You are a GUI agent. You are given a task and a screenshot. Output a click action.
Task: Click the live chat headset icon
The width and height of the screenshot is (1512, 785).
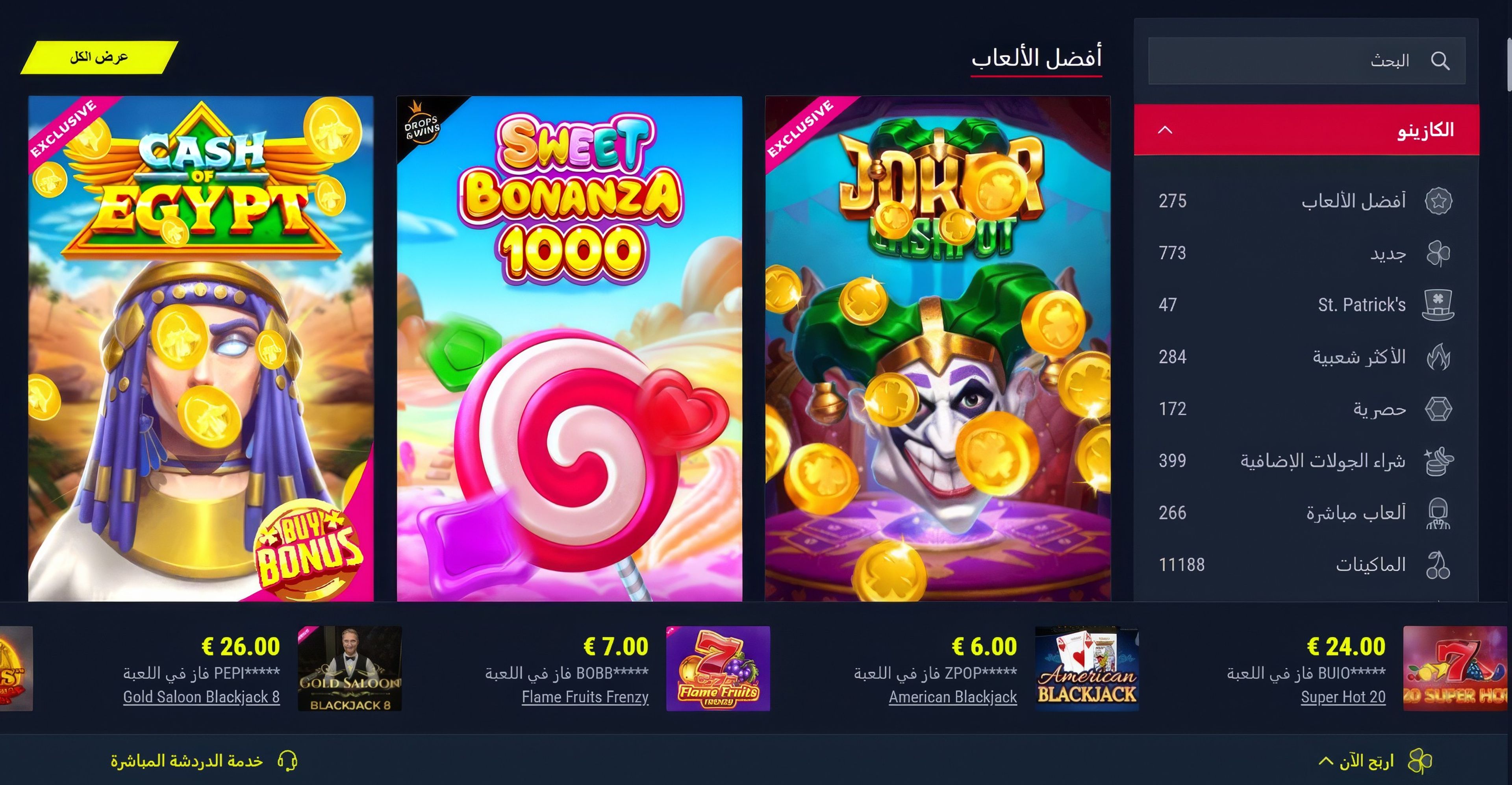(x=287, y=761)
